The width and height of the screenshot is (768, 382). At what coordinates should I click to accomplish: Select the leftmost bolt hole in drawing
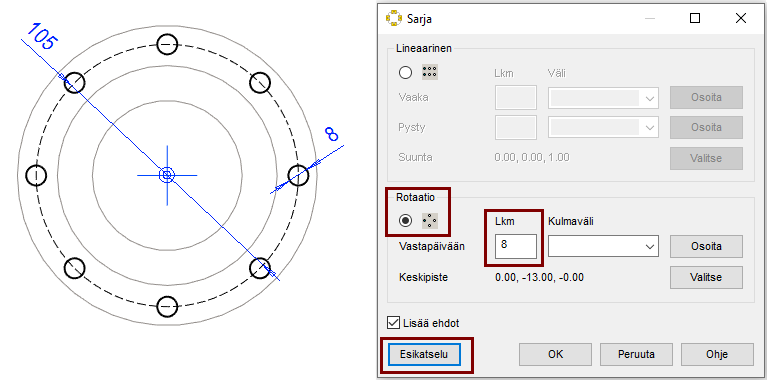pos(36,175)
